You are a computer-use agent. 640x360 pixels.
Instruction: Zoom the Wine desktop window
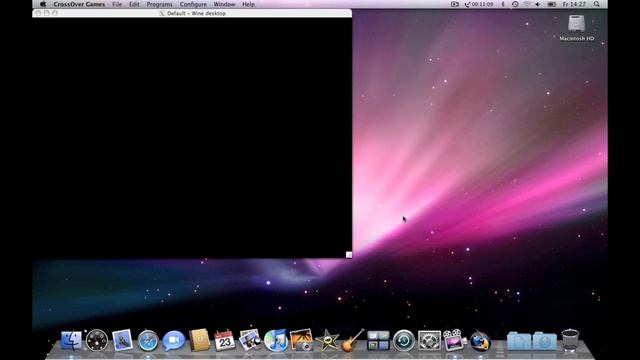pos(55,13)
